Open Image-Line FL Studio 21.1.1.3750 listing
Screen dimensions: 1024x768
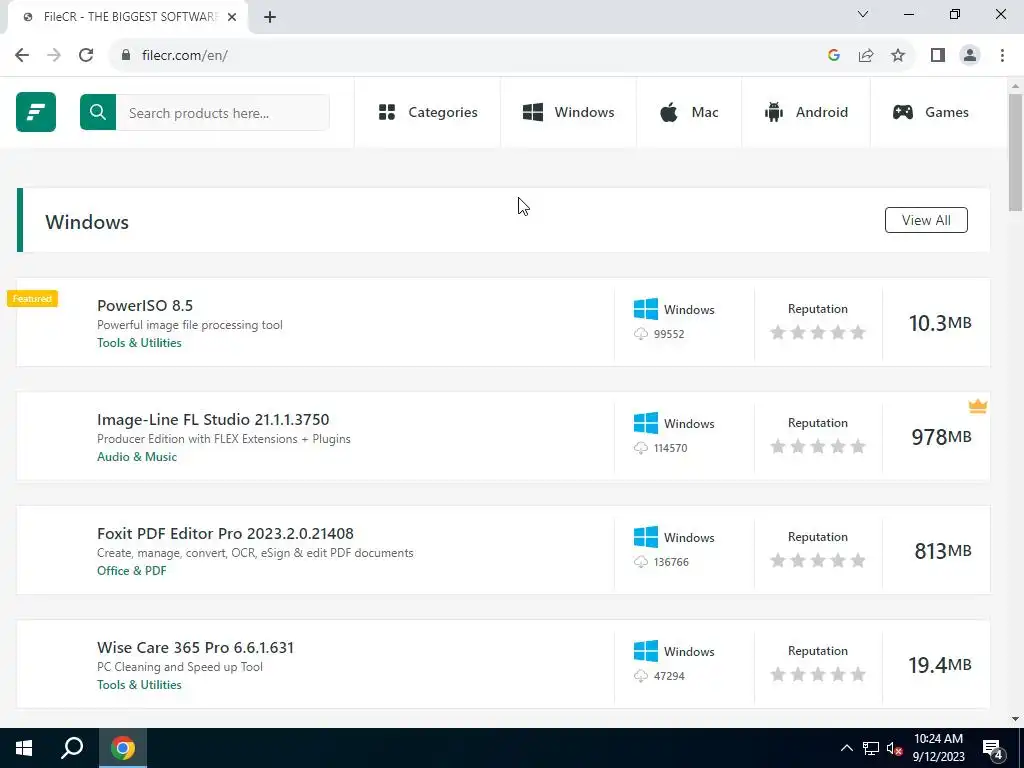[x=213, y=419]
